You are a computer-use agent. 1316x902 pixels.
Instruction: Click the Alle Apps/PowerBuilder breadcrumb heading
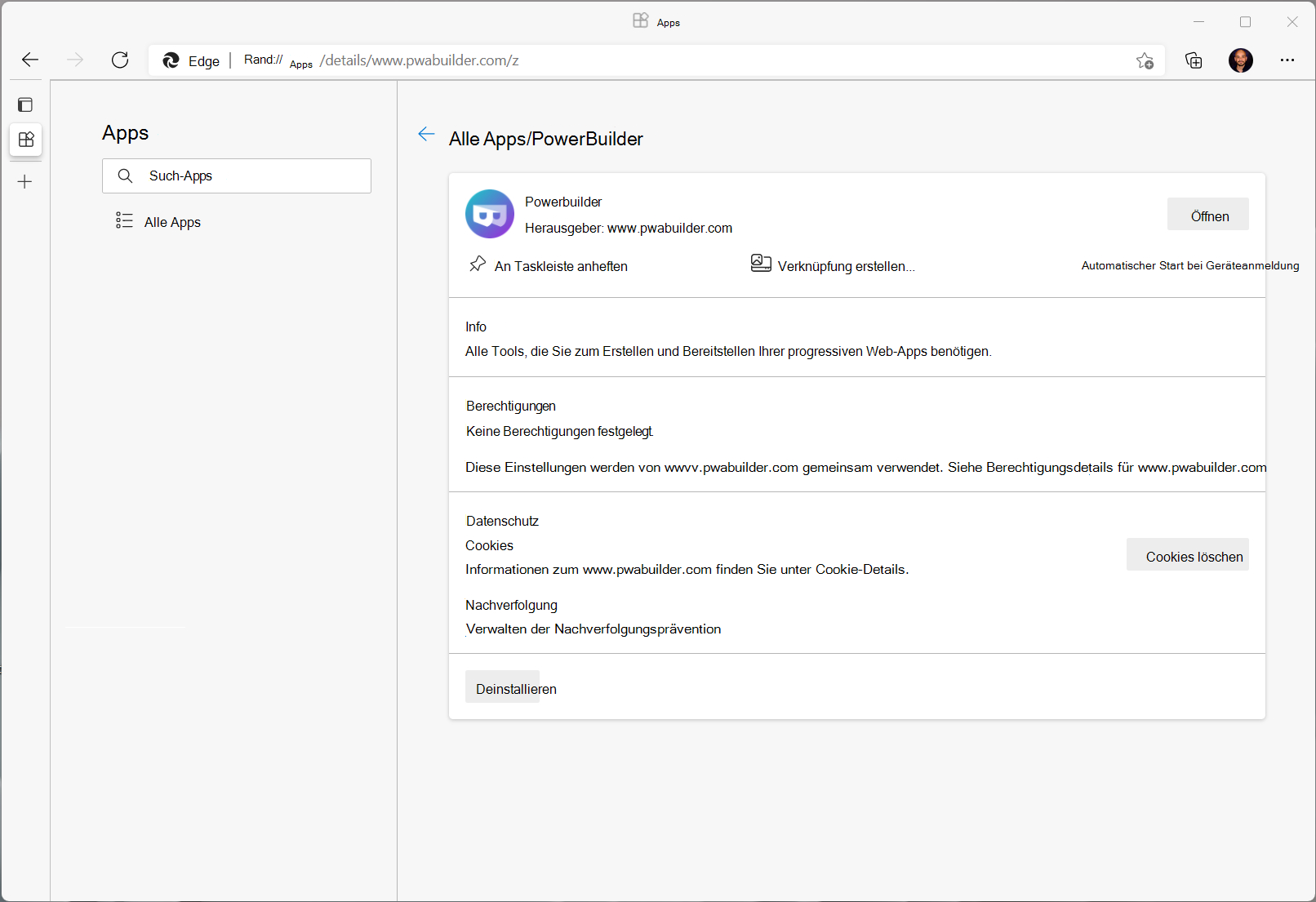click(546, 139)
